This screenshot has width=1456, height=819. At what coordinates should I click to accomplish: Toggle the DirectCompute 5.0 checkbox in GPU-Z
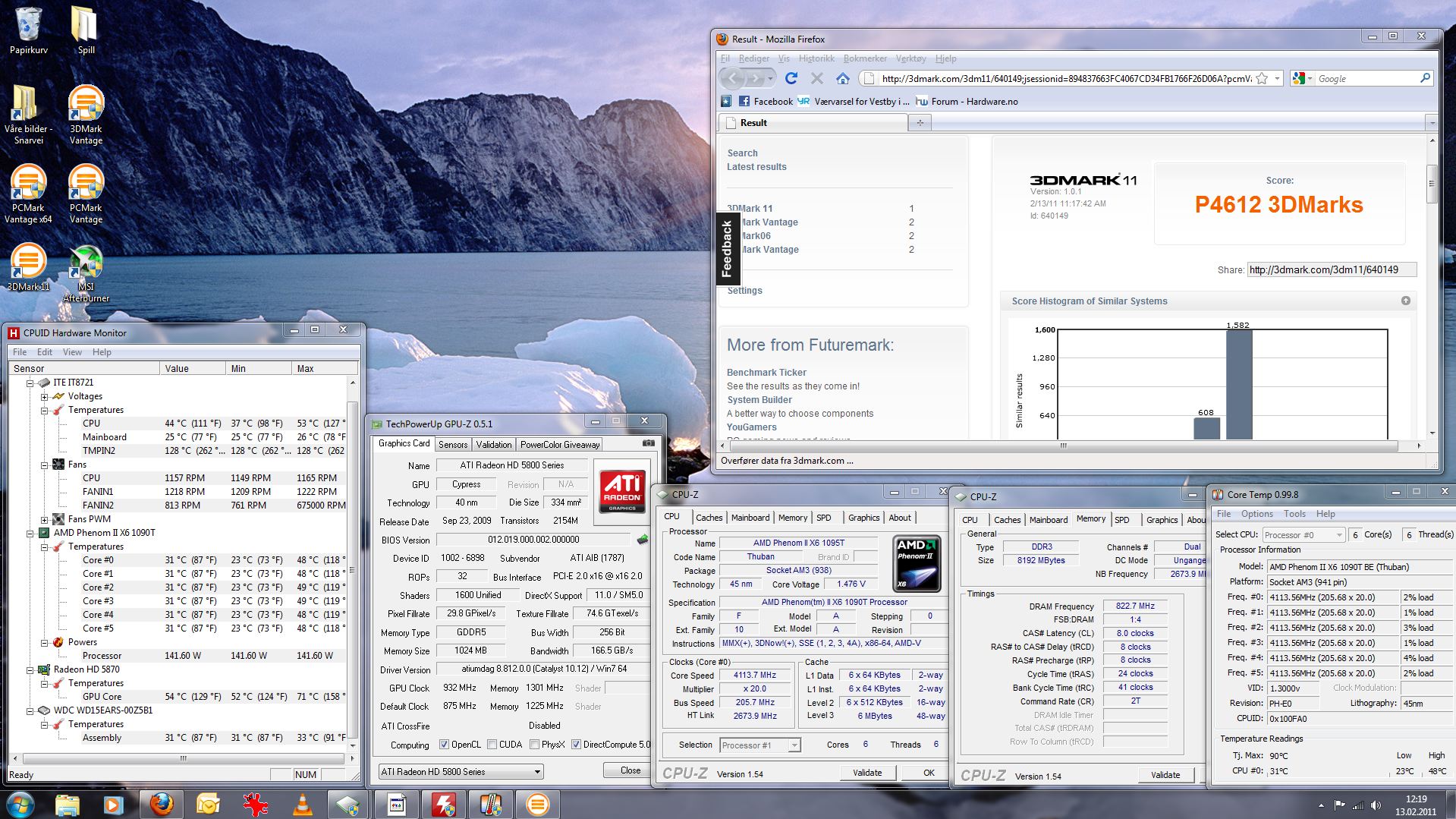click(x=577, y=745)
